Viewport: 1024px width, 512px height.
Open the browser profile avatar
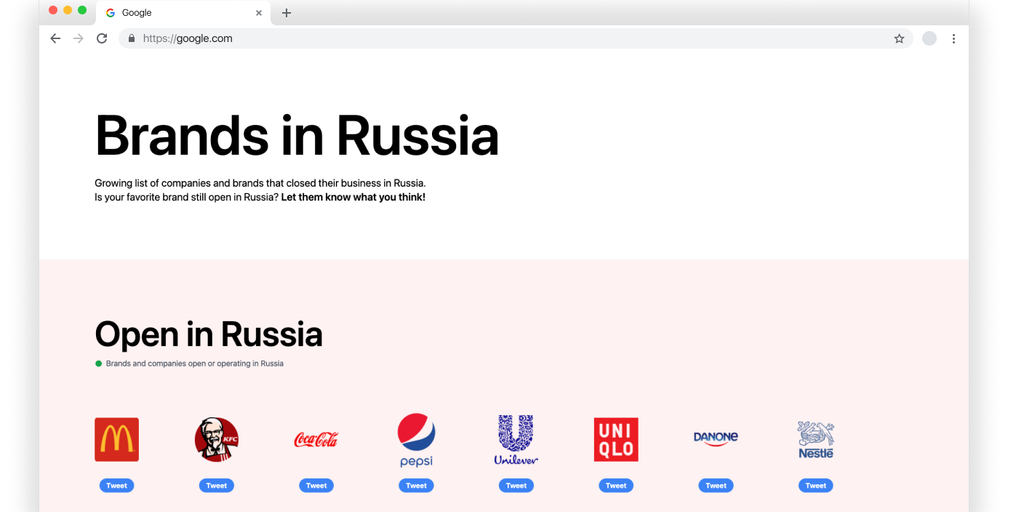(x=929, y=39)
